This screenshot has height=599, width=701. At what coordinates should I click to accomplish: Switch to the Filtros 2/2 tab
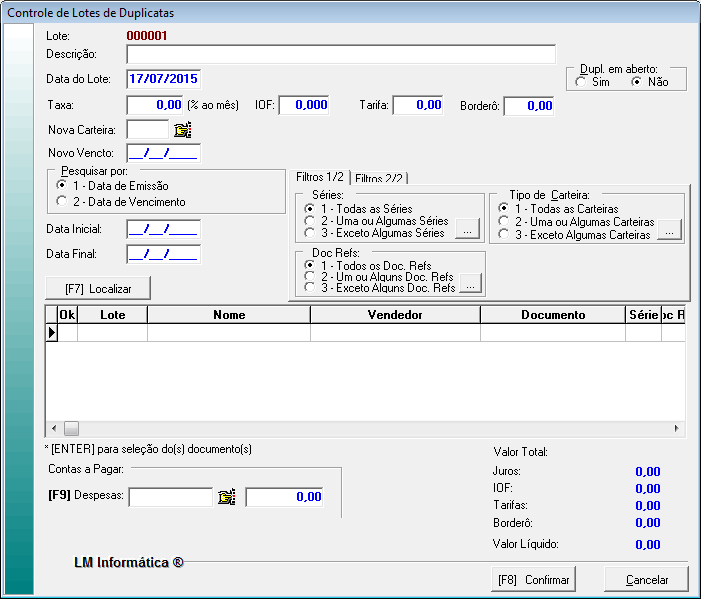379,178
